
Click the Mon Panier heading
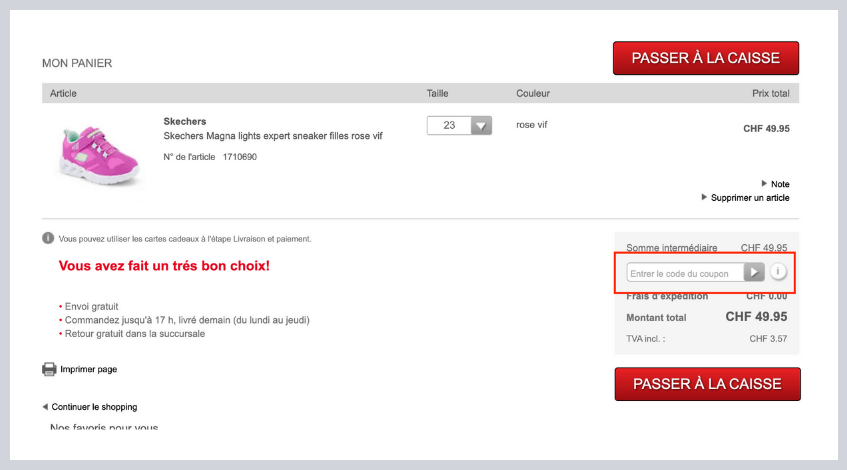77,63
